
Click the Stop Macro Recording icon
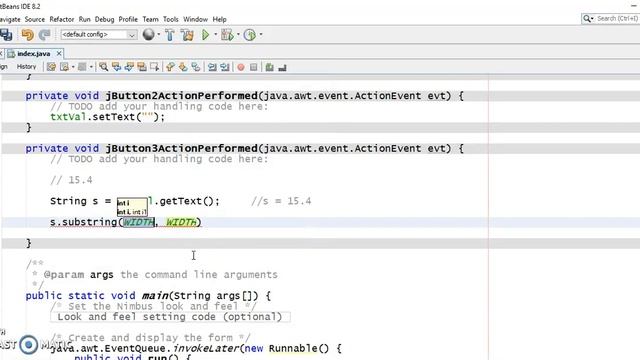(x=253, y=67)
